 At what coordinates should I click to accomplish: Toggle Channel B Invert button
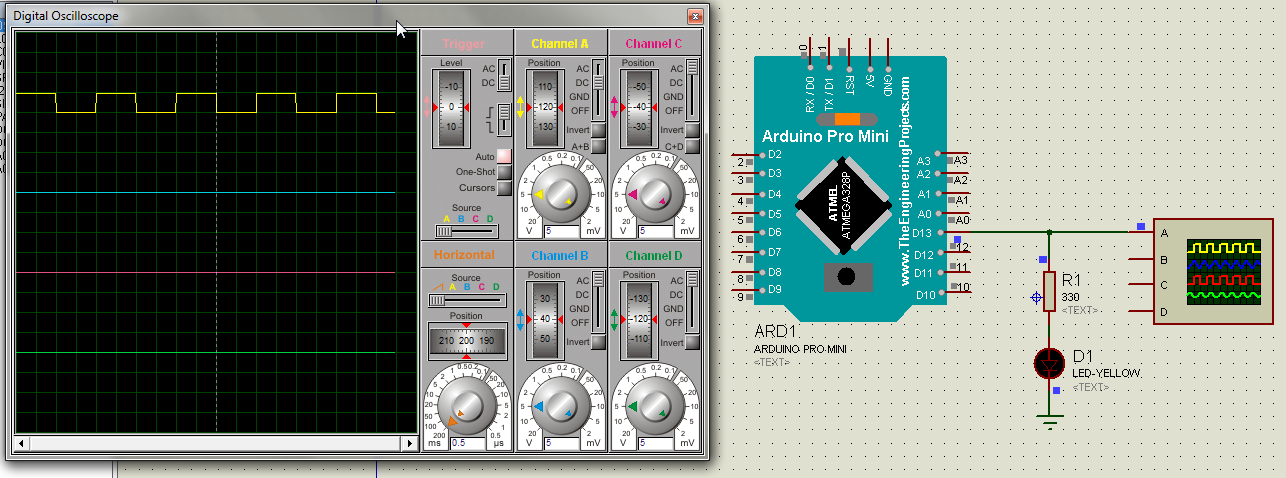click(598, 341)
